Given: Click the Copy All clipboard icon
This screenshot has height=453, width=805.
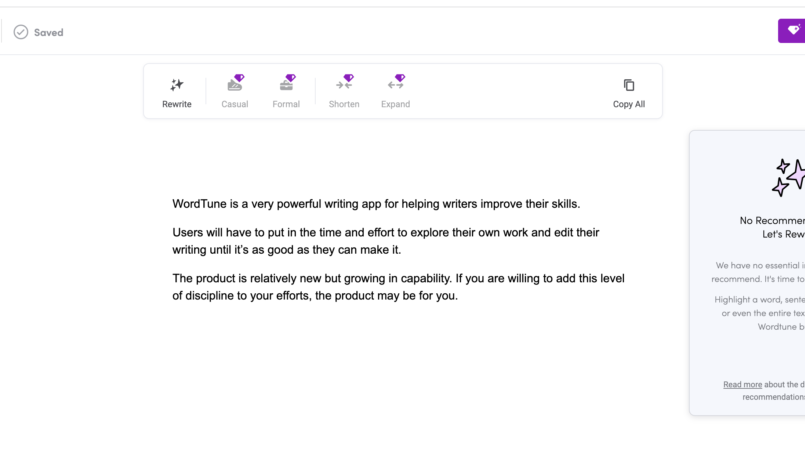Looking at the screenshot, I should click(629, 85).
